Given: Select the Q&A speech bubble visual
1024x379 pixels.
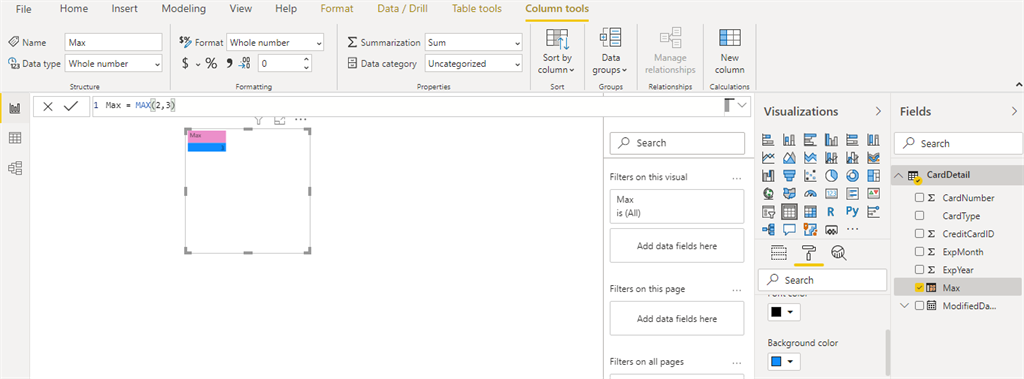Looking at the screenshot, I should [x=789, y=229].
